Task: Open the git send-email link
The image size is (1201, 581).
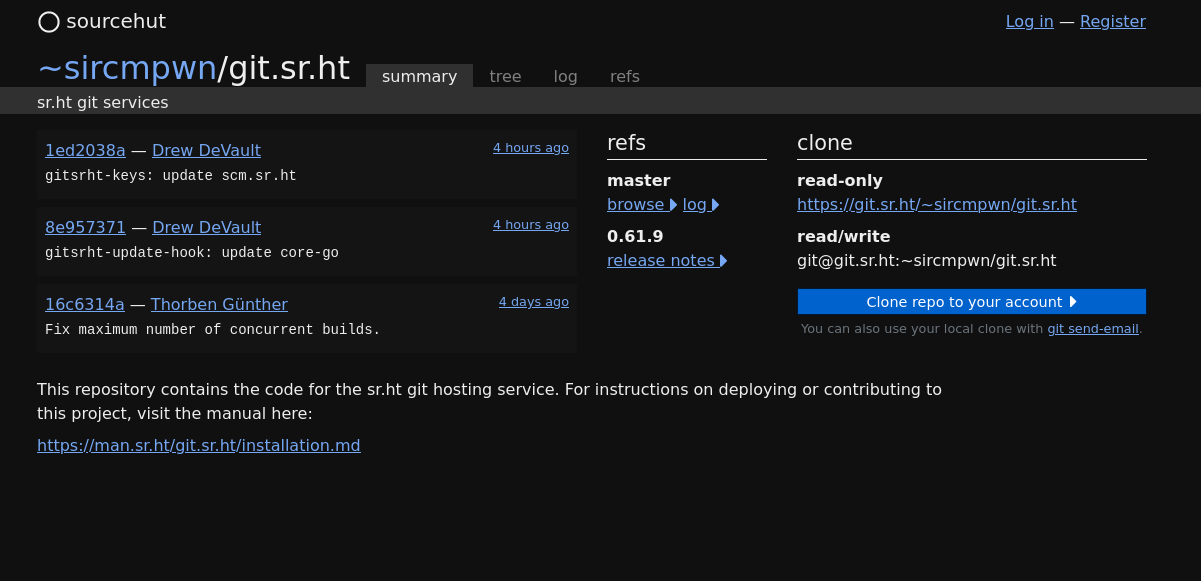Action: pos(1092,328)
